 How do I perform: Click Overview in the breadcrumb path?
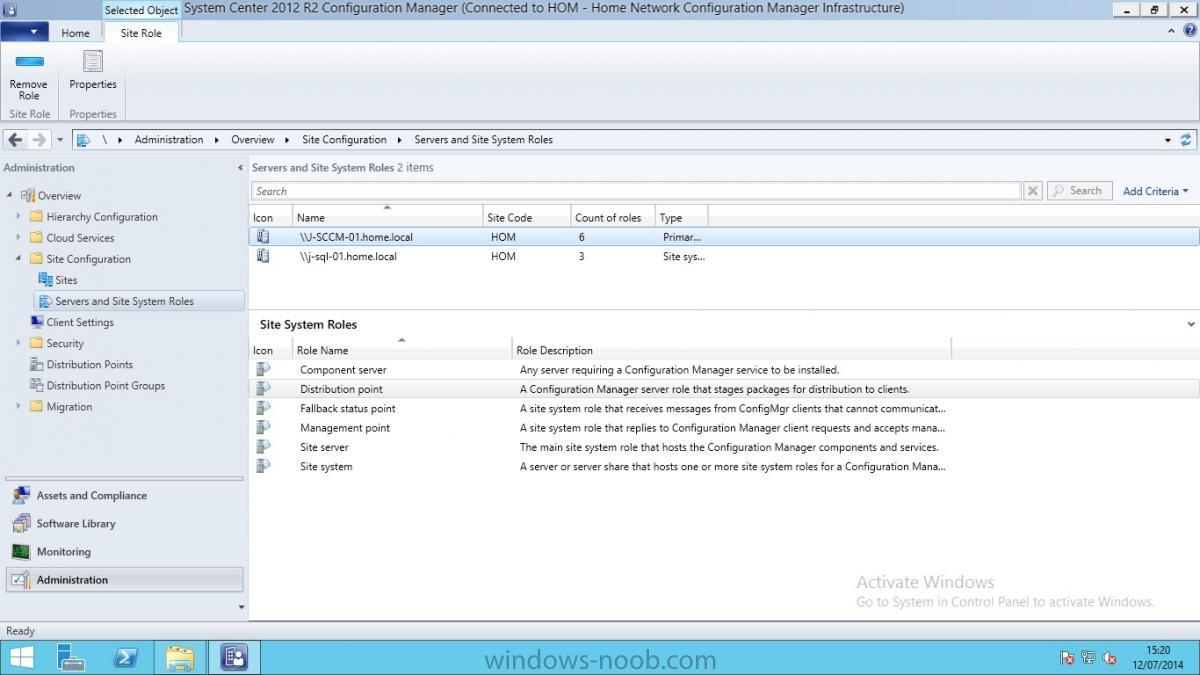pos(253,140)
